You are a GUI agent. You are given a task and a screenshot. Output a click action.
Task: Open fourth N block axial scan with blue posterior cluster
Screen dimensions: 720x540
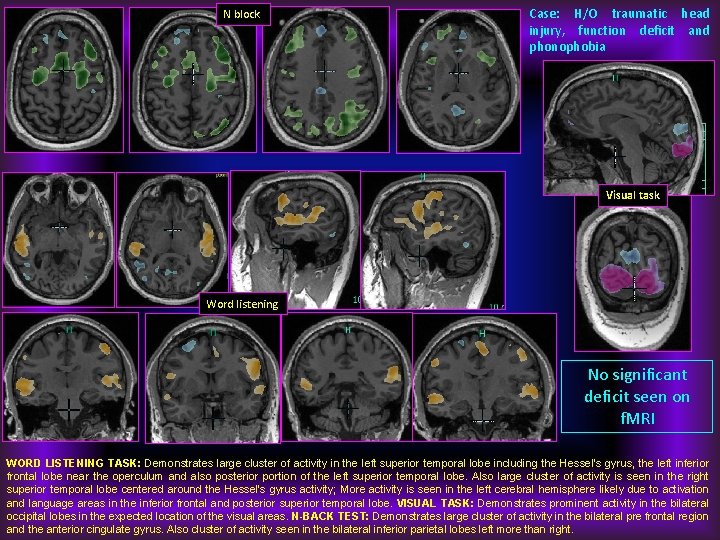point(458,81)
